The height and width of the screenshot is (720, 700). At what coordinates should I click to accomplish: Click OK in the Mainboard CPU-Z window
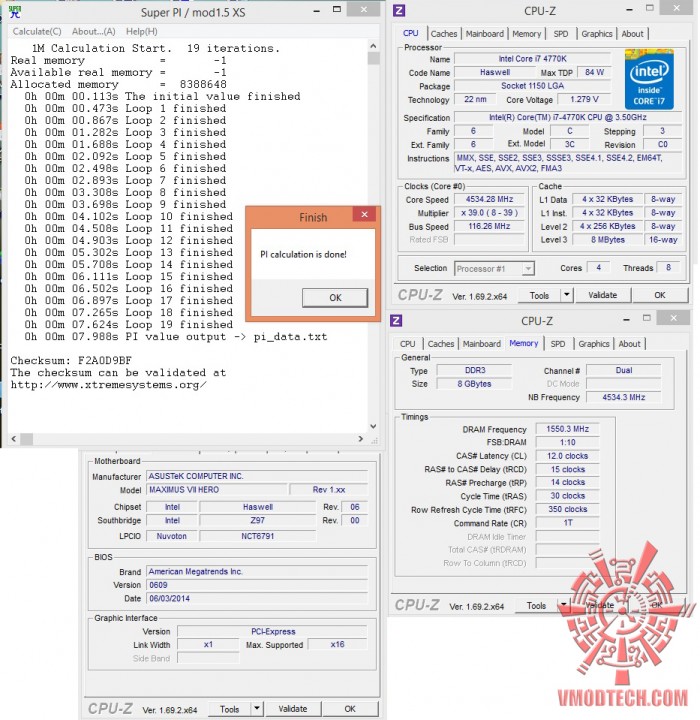tap(350, 709)
